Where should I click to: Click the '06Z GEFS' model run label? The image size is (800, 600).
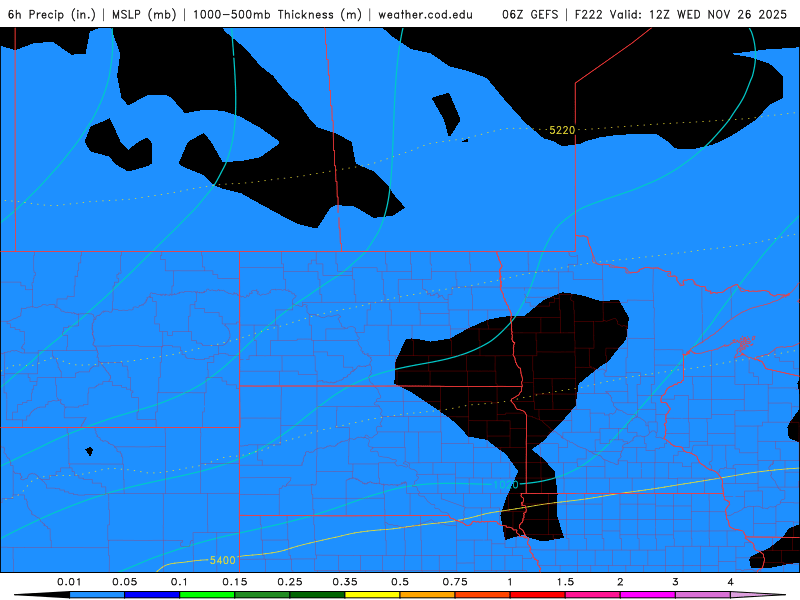pos(530,14)
